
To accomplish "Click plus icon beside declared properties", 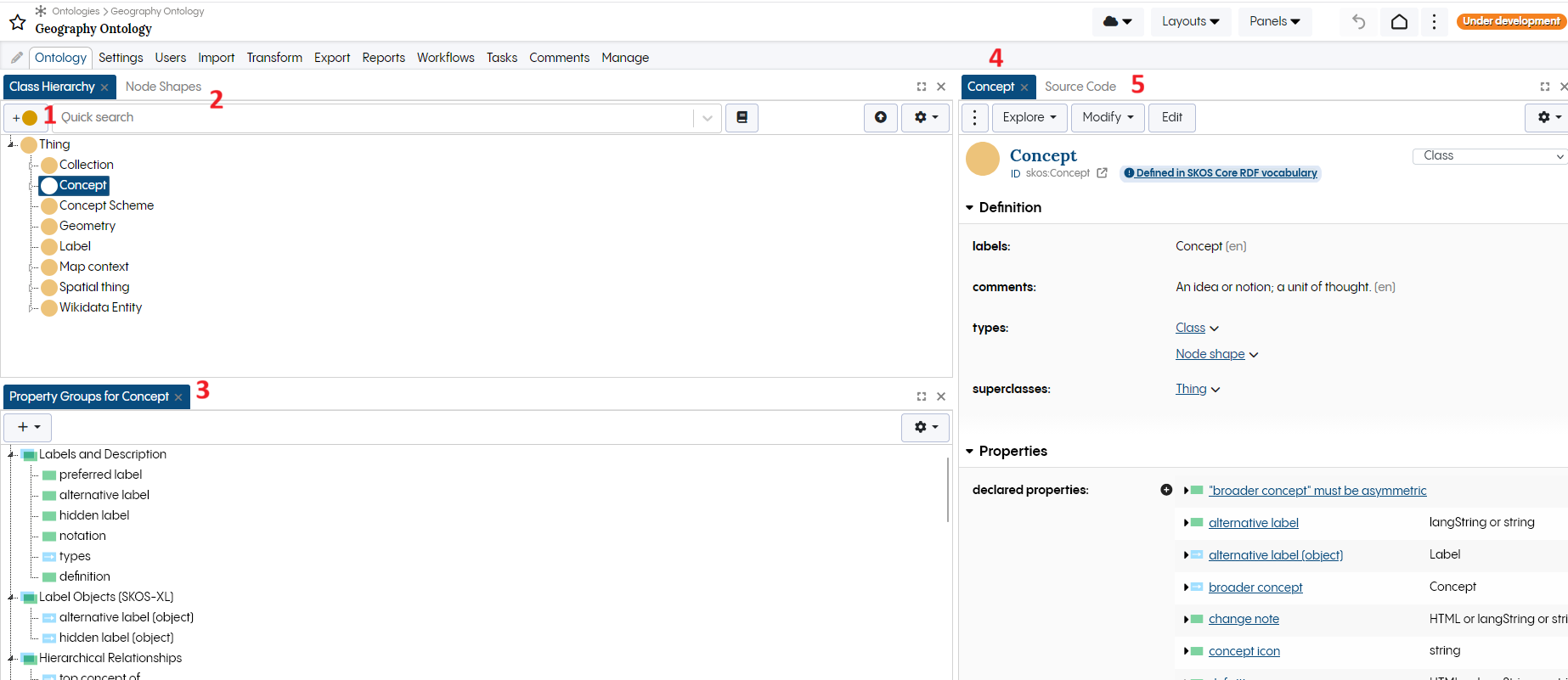I will coord(1166,490).
